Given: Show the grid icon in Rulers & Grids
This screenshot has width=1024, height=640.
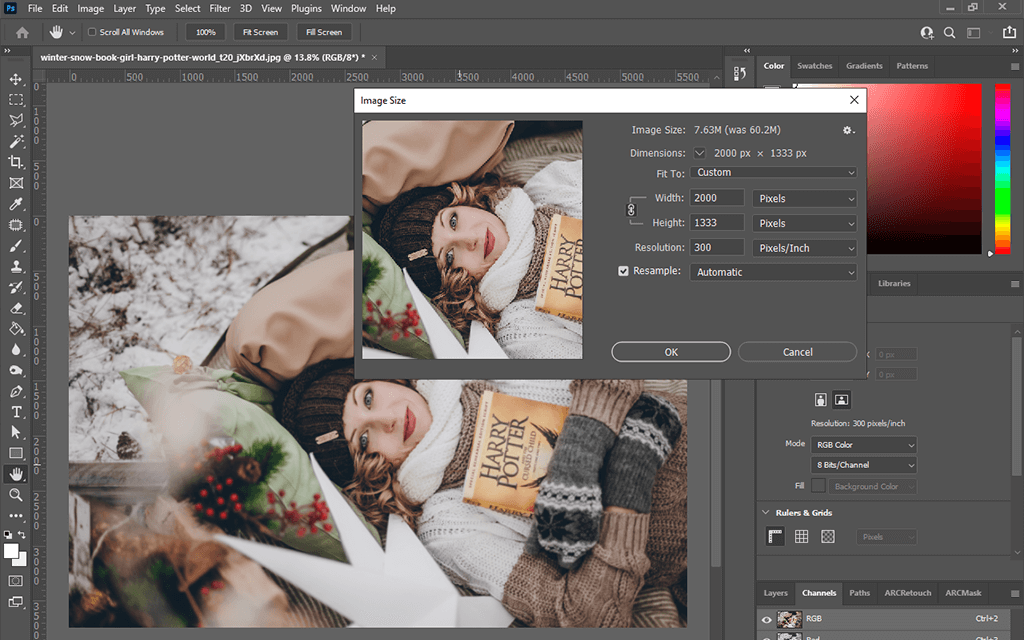Looking at the screenshot, I should (x=801, y=537).
